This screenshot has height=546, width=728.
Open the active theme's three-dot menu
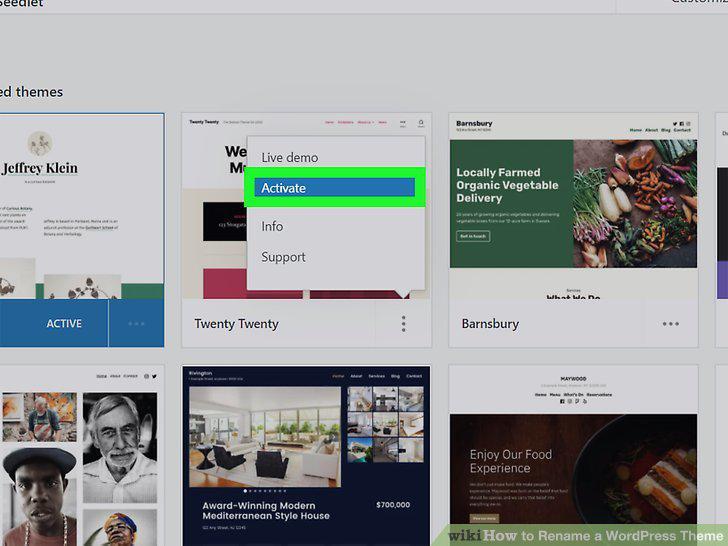(136, 324)
